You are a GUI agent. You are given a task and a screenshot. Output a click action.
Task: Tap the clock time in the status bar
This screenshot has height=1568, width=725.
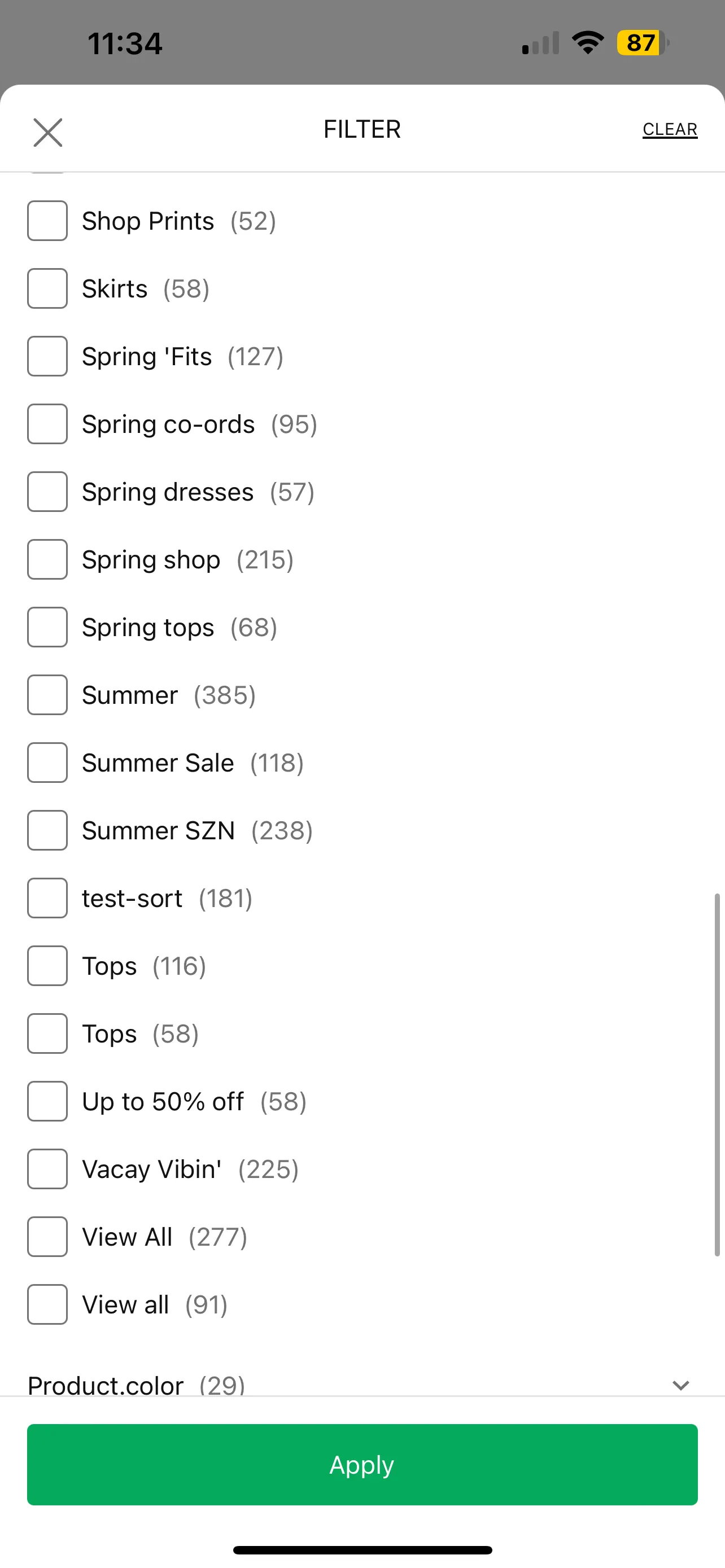point(125,44)
